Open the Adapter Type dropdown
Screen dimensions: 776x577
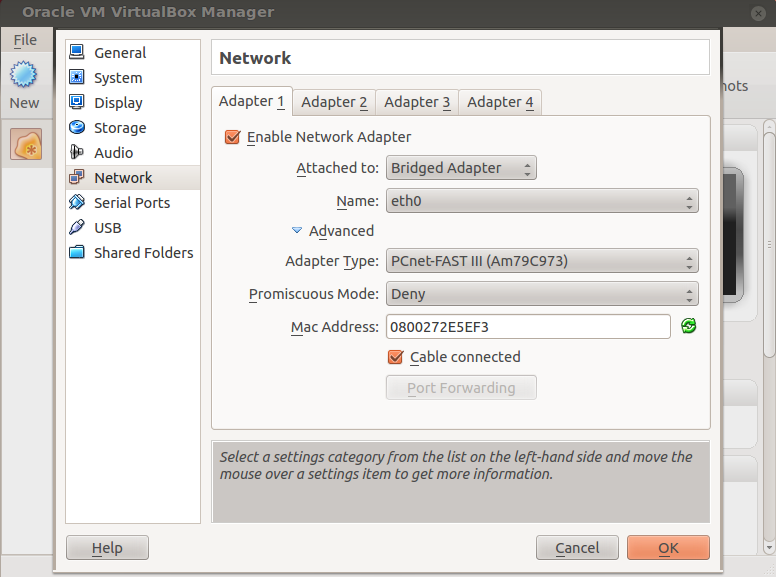click(542, 261)
